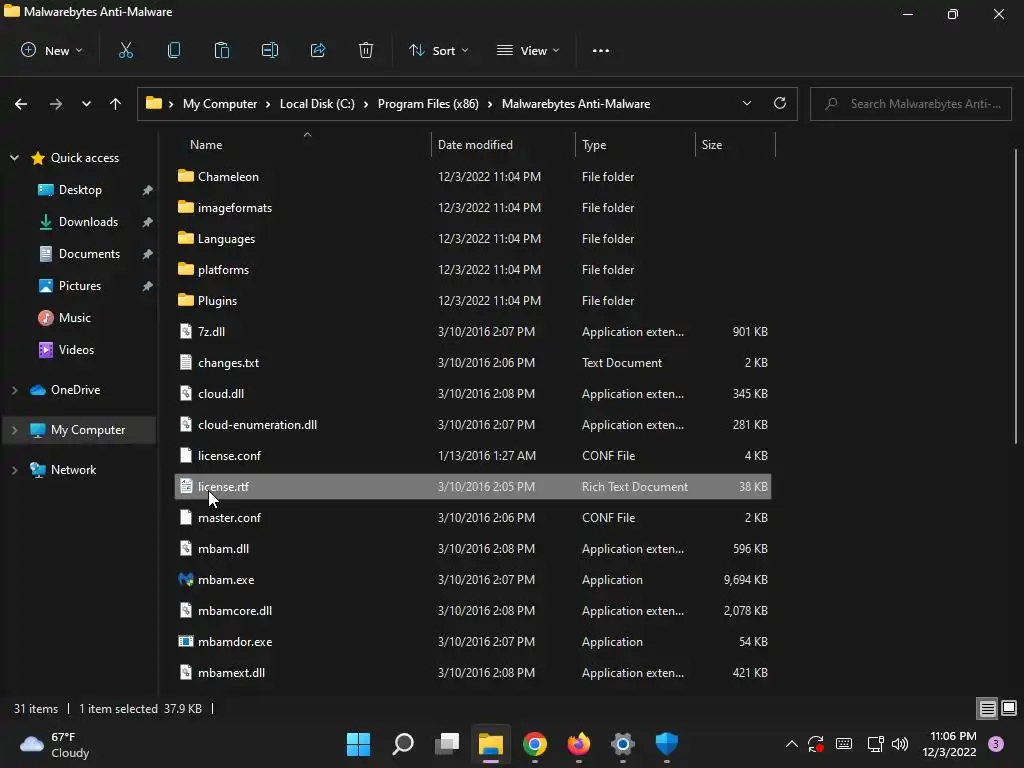Collapse the Quick access tree

pos(14,157)
